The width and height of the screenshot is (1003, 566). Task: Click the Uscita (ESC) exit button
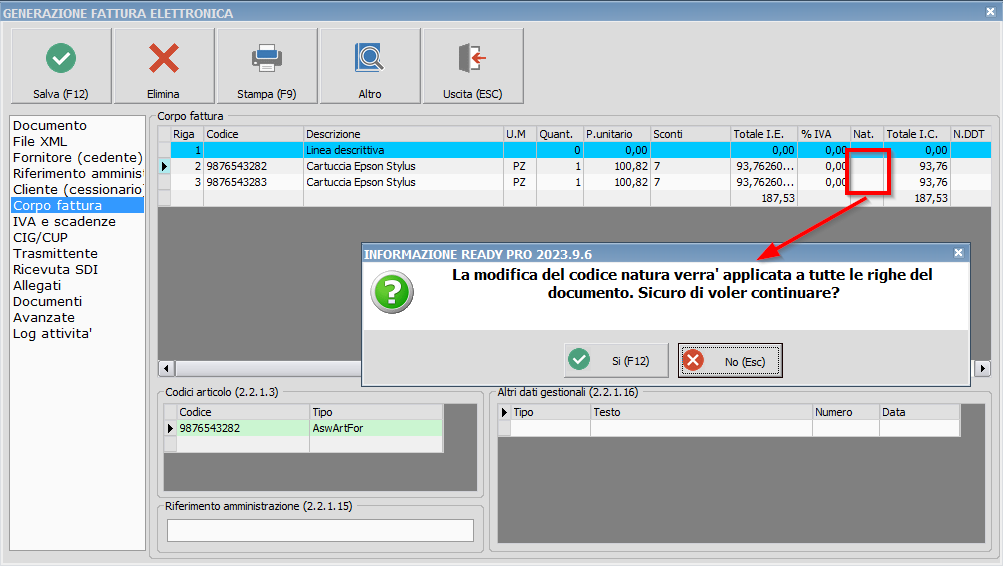tap(473, 66)
